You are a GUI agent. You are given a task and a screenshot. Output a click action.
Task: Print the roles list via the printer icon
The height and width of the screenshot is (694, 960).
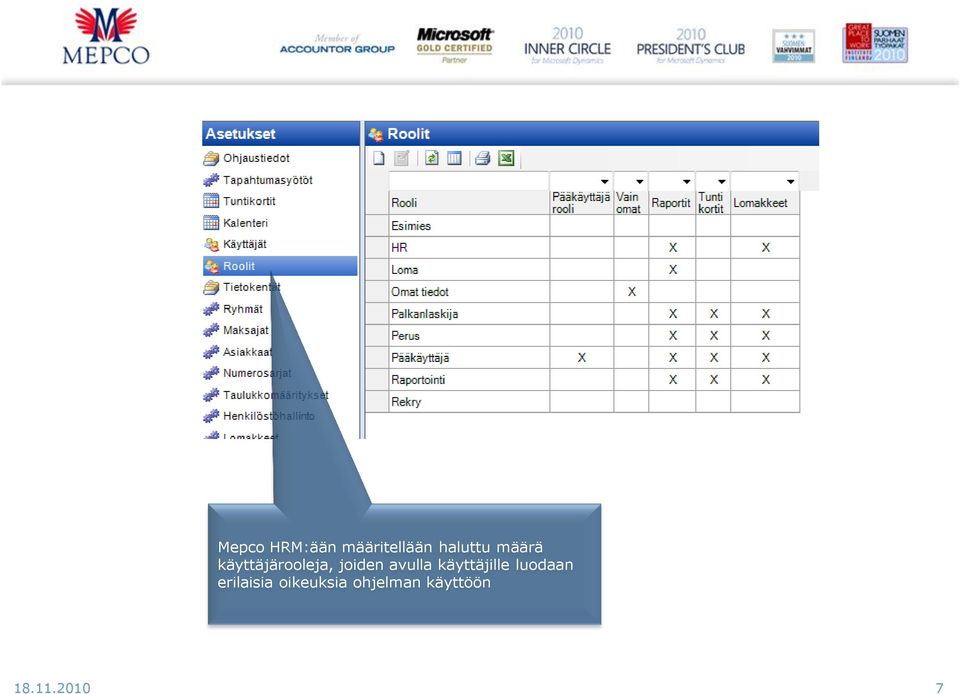483,159
